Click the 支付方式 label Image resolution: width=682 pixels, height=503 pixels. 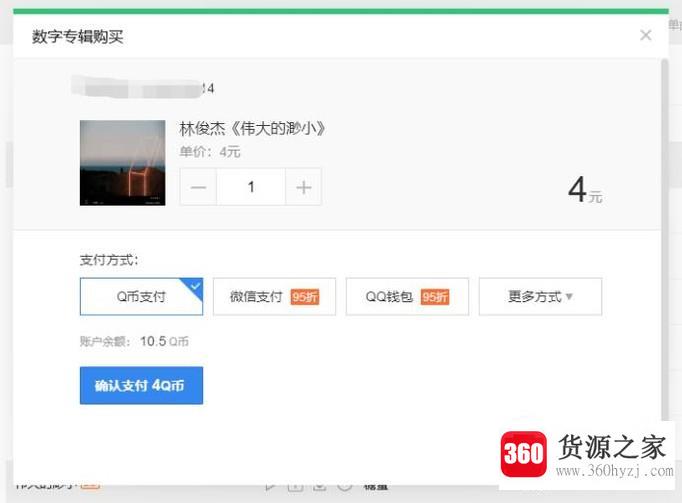(109, 260)
